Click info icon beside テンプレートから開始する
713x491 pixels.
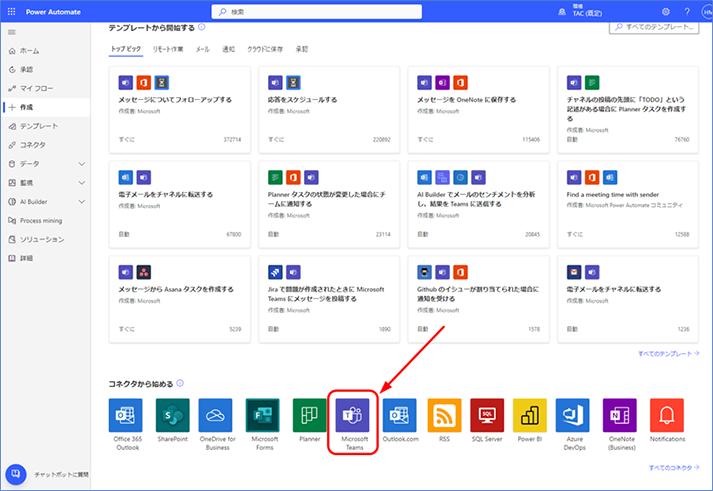click(201, 27)
